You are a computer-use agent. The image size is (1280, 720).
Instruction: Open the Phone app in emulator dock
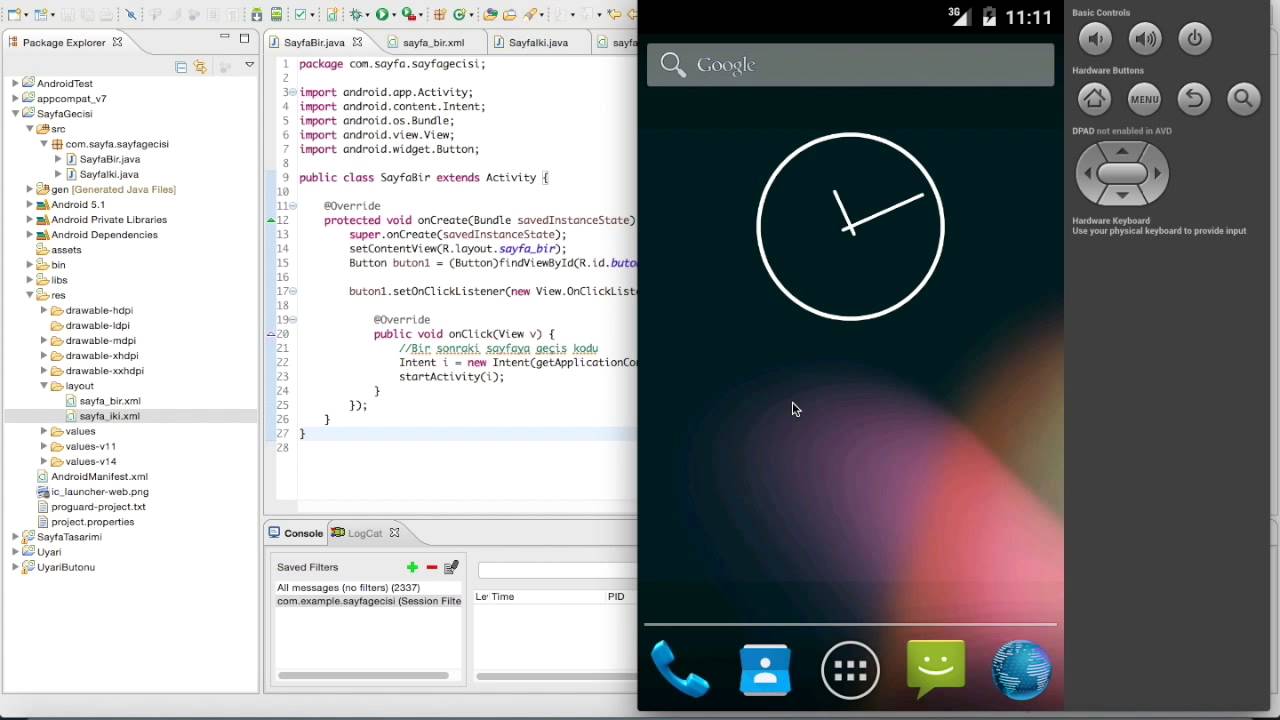pos(680,669)
